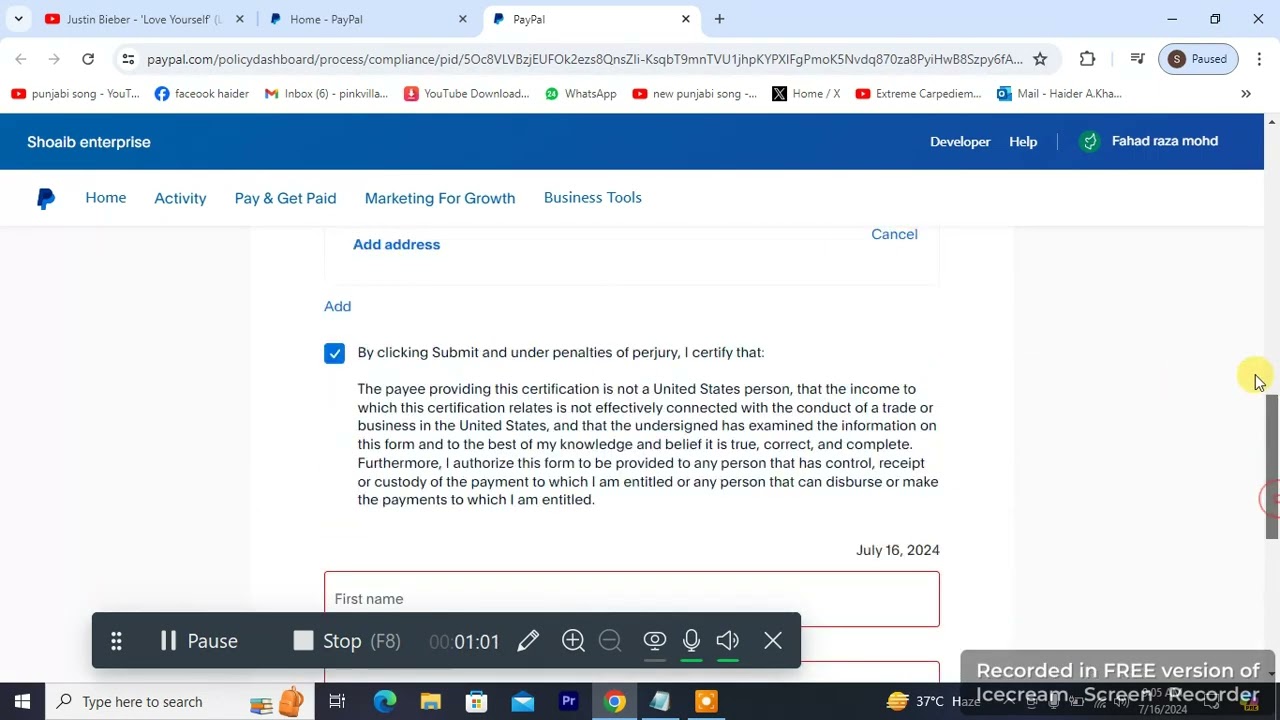The height and width of the screenshot is (720, 1280).
Task: Click the PayPal logo icon
Action: click(x=46, y=199)
